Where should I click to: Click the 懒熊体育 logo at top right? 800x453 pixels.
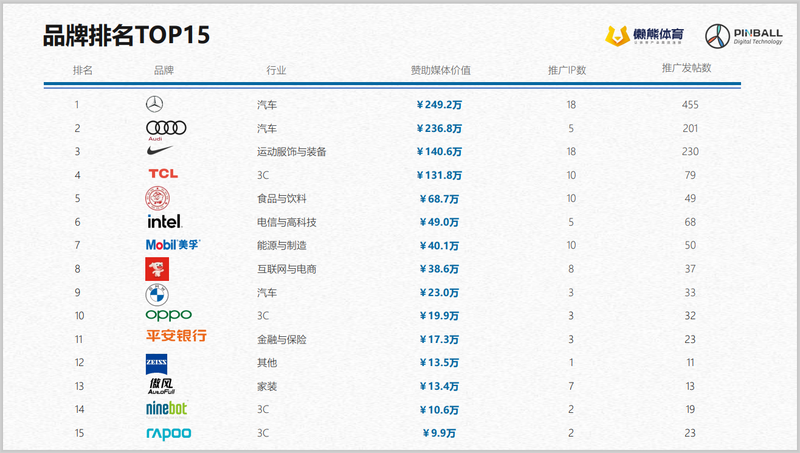click(x=643, y=36)
